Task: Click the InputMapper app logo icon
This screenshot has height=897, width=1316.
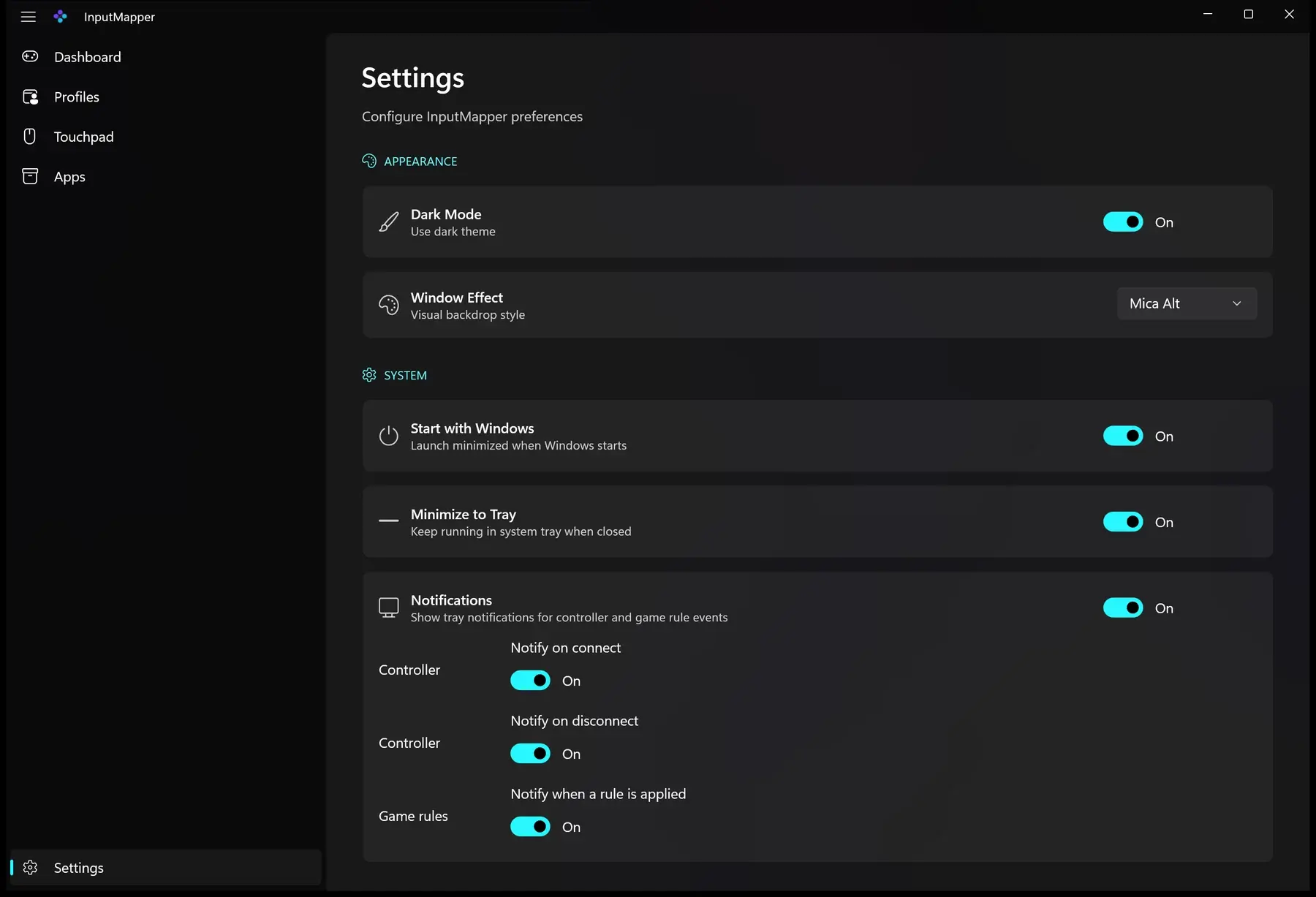Action: tap(61, 16)
